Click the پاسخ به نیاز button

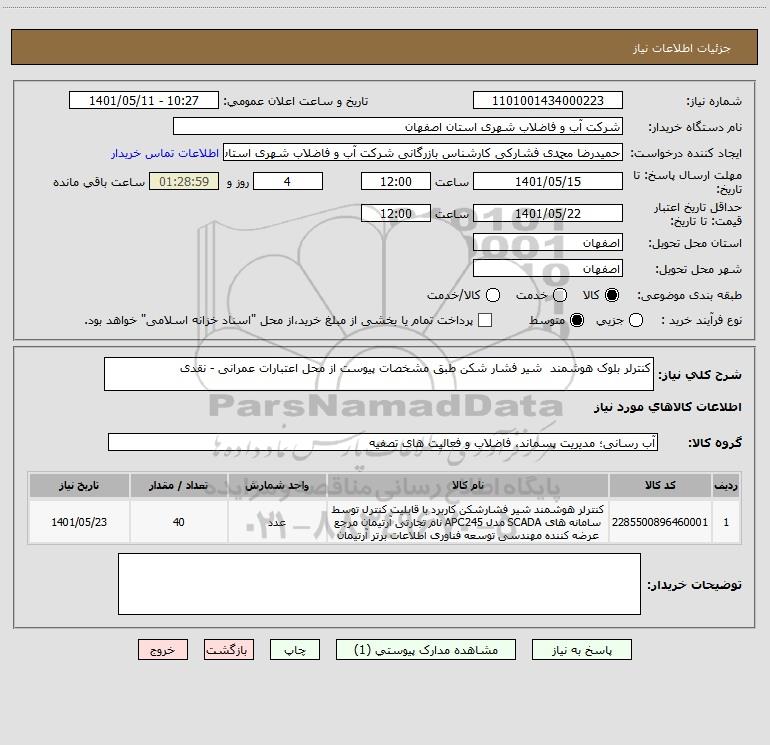581,650
